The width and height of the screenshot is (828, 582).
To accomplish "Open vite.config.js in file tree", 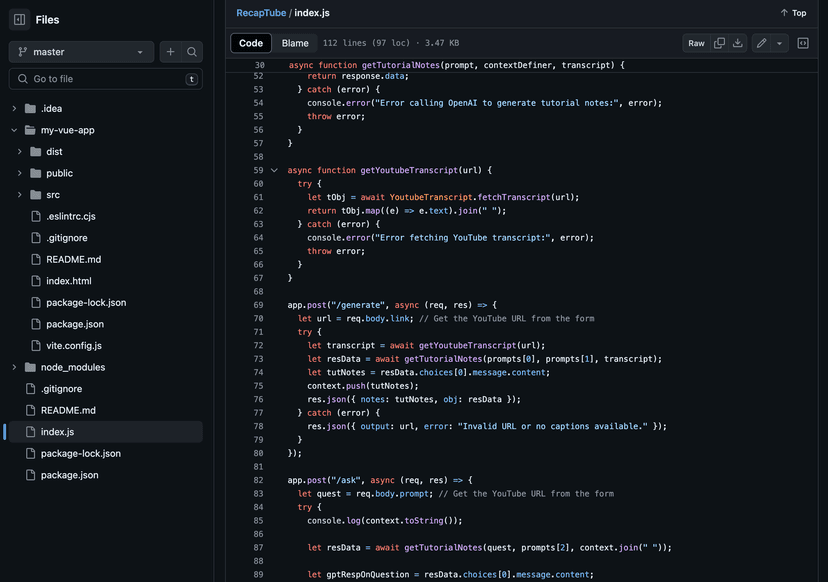I will pos(73,345).
